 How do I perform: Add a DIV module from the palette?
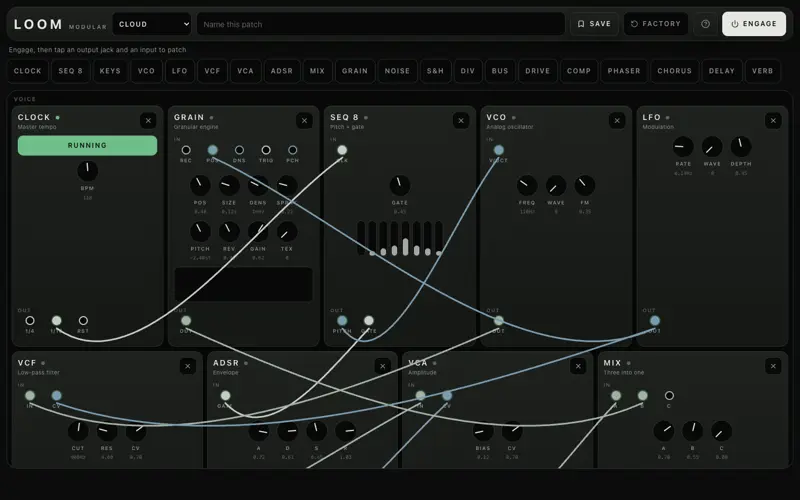(x=468, y=71)
